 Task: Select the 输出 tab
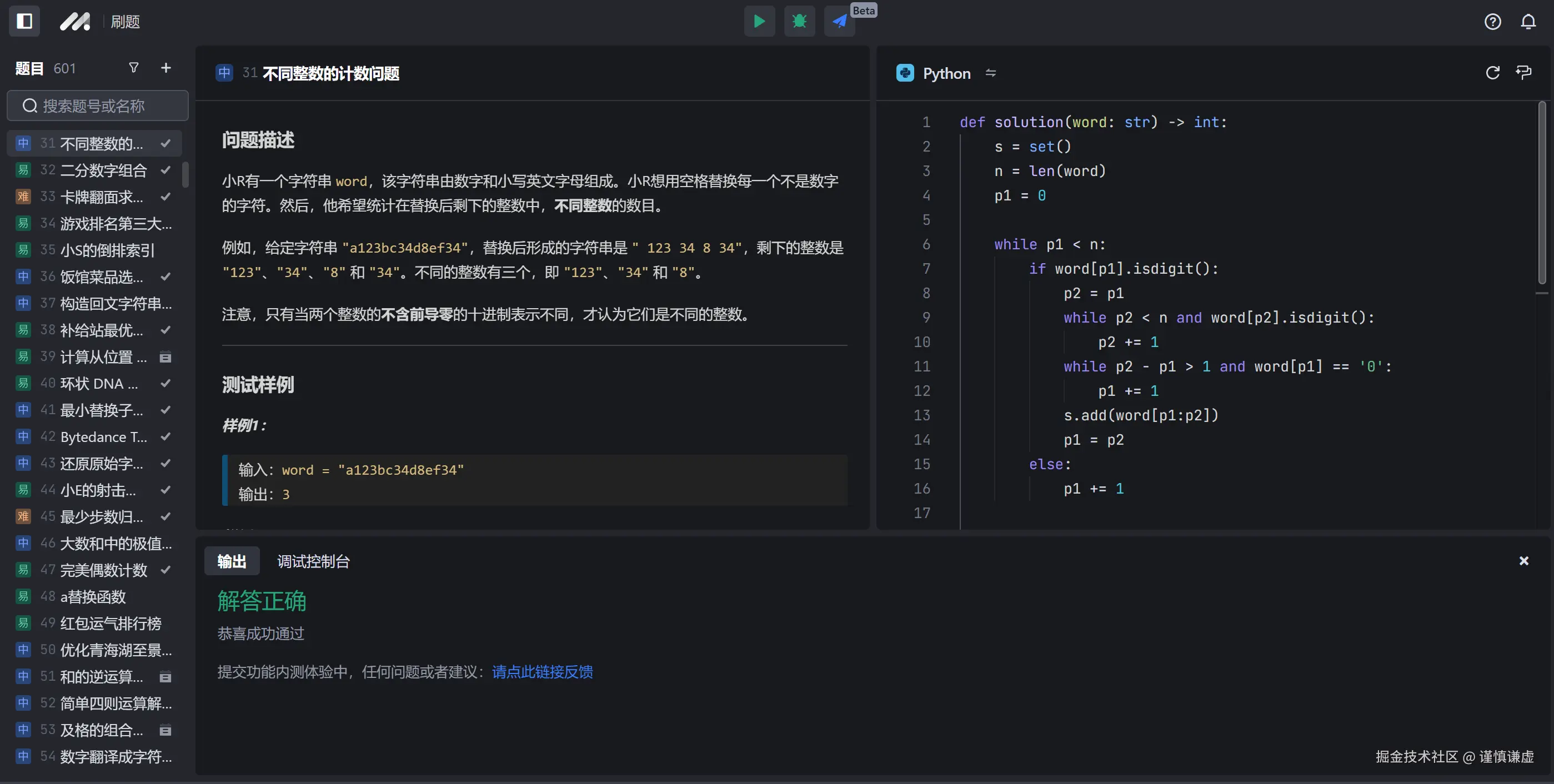point(232,561)
